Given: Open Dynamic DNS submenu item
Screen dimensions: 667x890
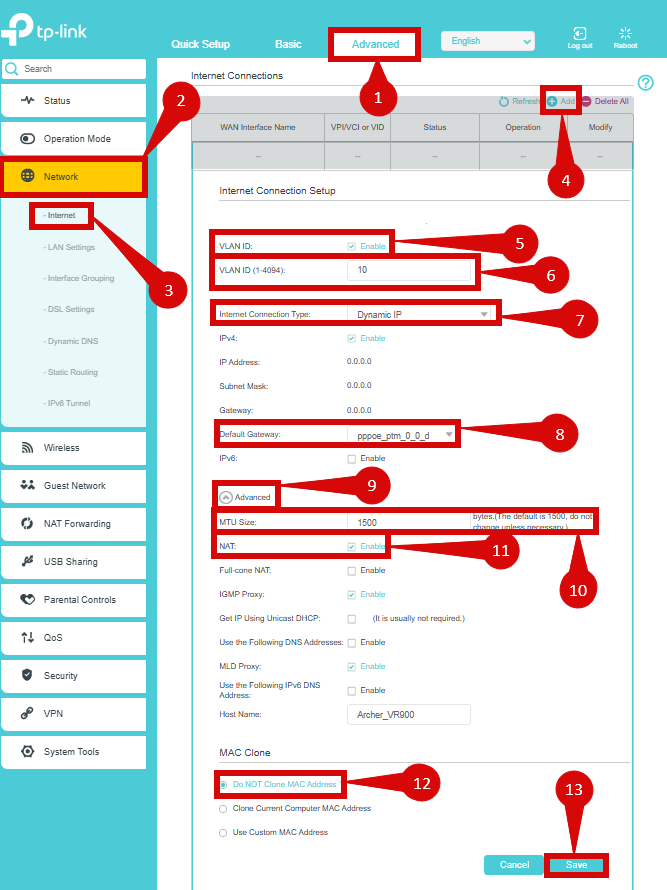Looking at the screenshot, I should tap(71, 341).
